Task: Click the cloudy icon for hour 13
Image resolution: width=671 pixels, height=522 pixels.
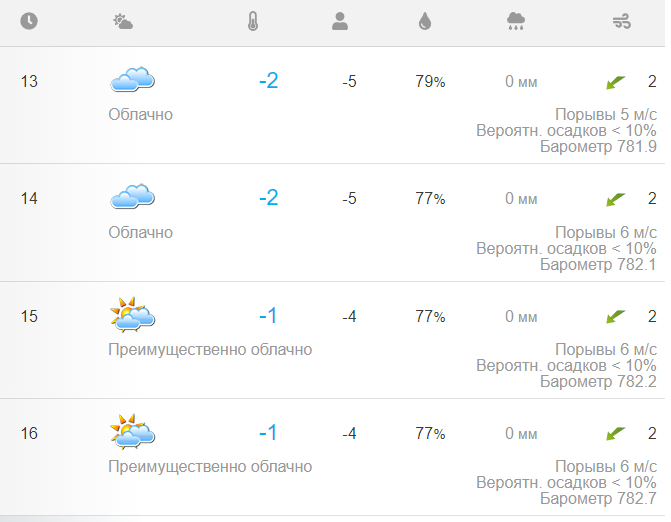Action: click(133, 79)
